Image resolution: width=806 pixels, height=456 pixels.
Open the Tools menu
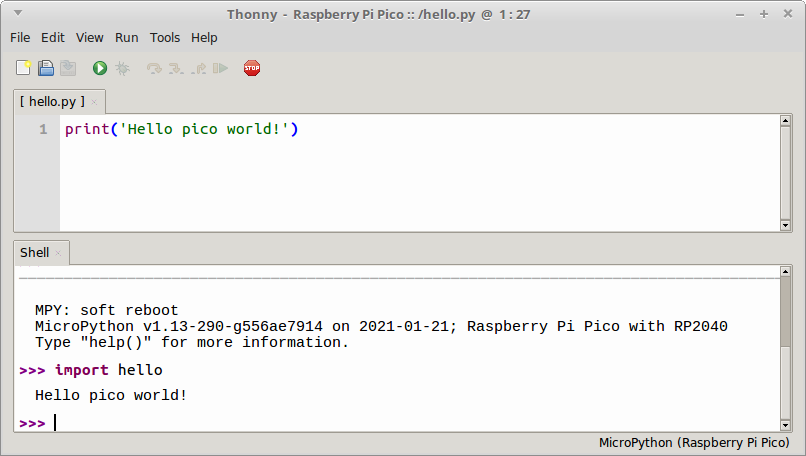tap(164, 38)
